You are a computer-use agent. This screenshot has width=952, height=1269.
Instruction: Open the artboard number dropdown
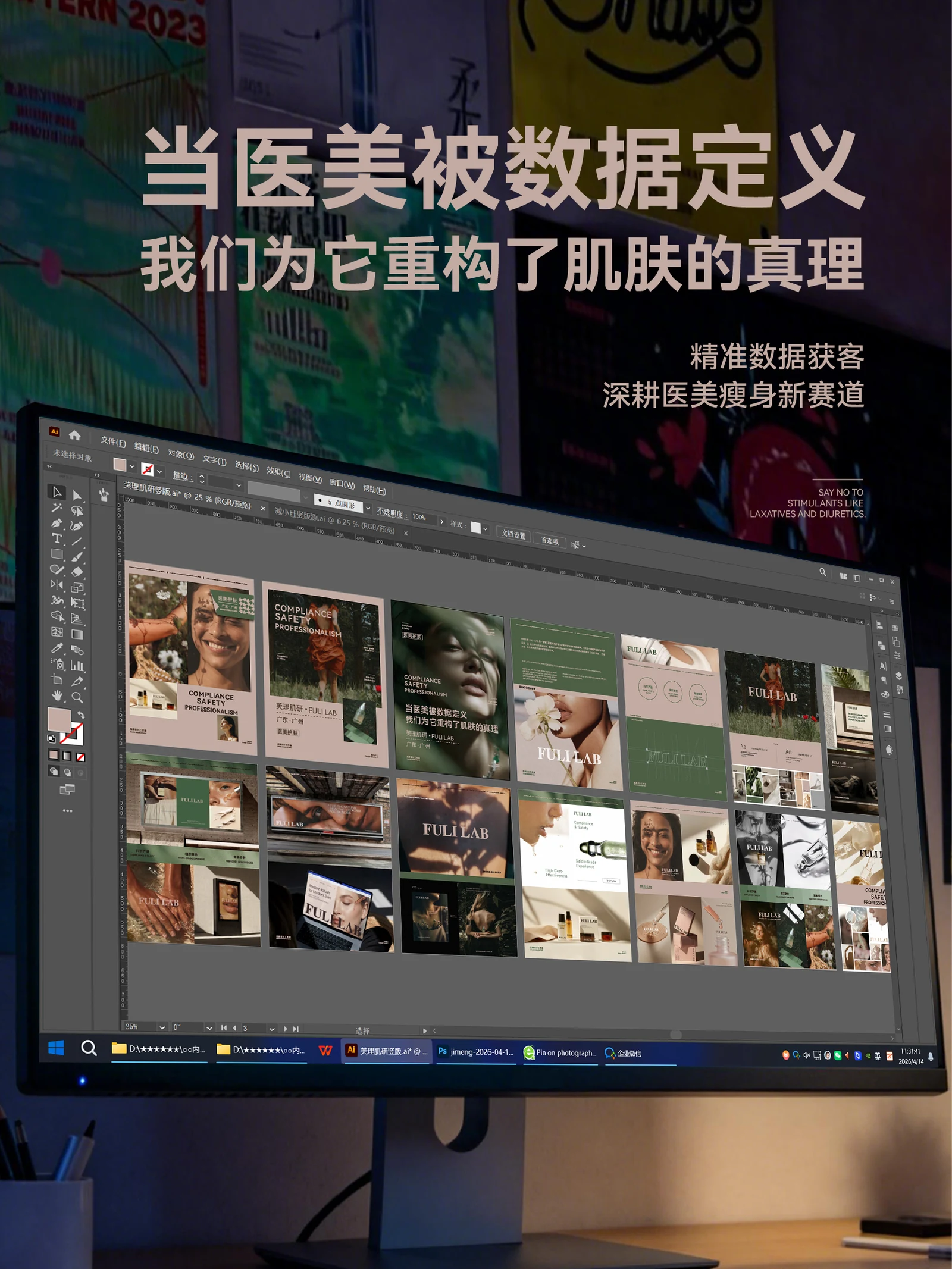(272, 1029)
